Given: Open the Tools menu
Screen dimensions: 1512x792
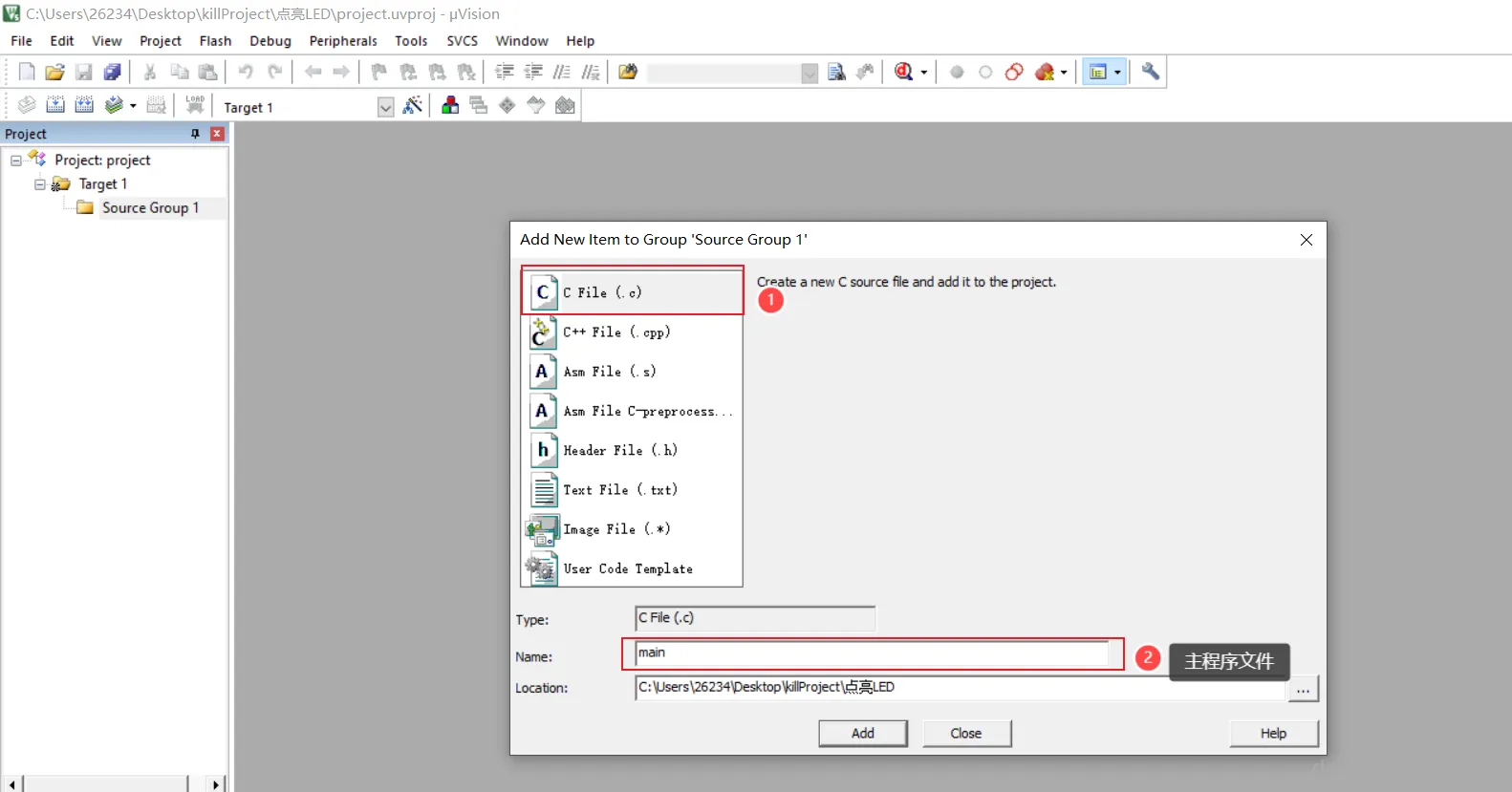Looking at the screenshot, I should point(411,41).
